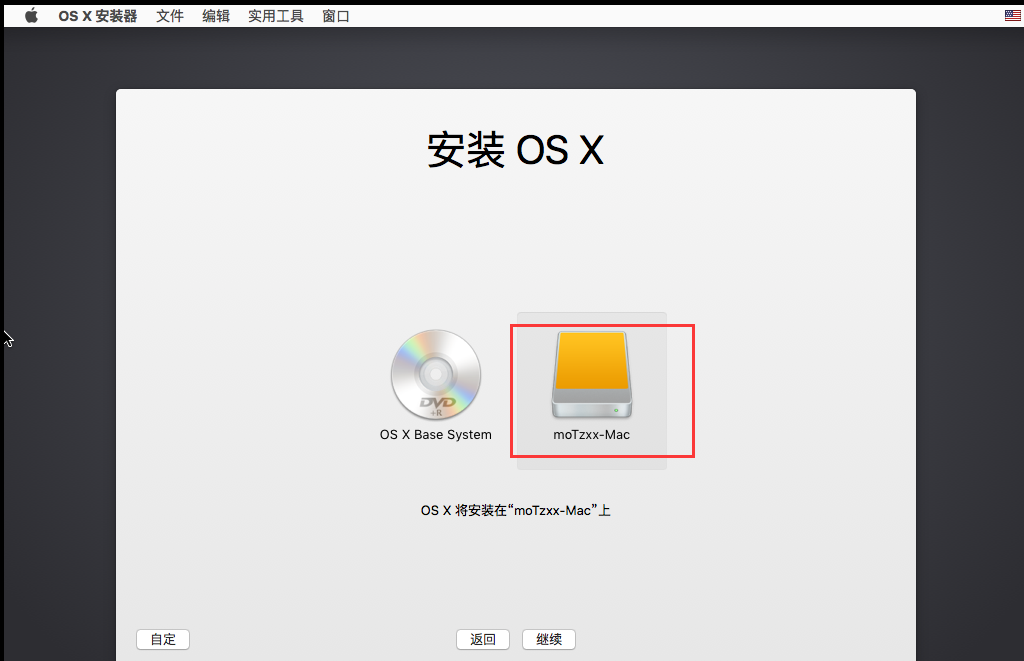Open the OS X 安装器 menu
This screenshot has height=661, width=1024.
[x=98, y=16]
